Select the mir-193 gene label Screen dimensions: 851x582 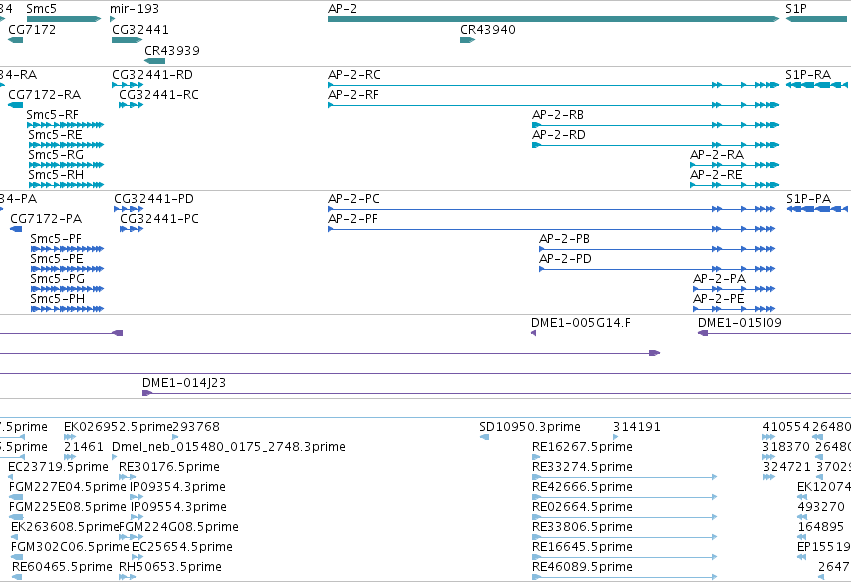tap(134, 9)
